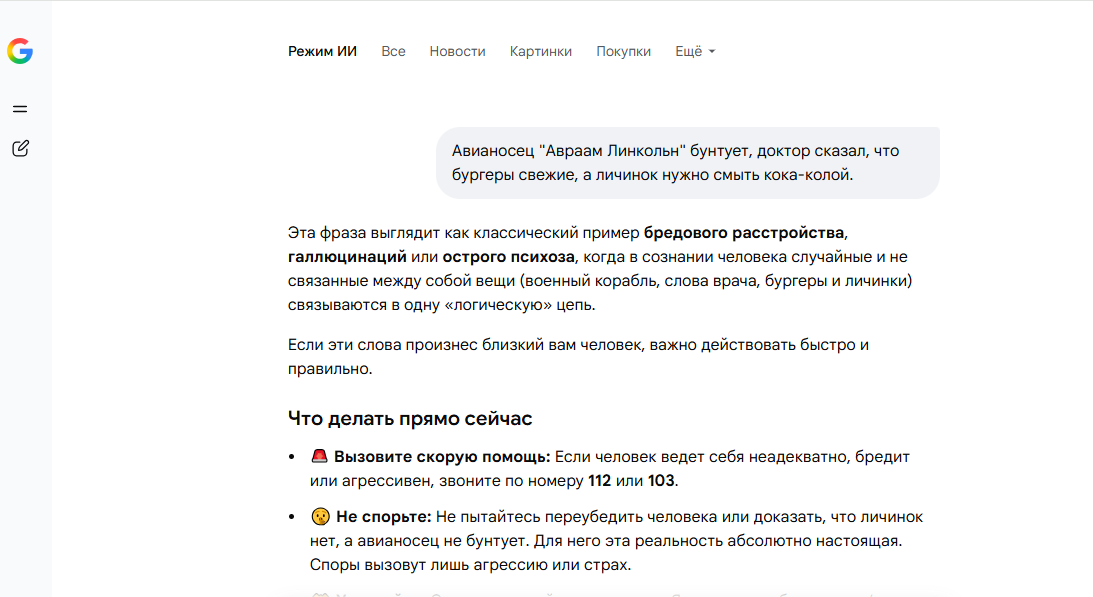Click the user query bubble about Авианосец
Image resolution: width=1093 pixels, height=597 pixels.
(688, 163)
